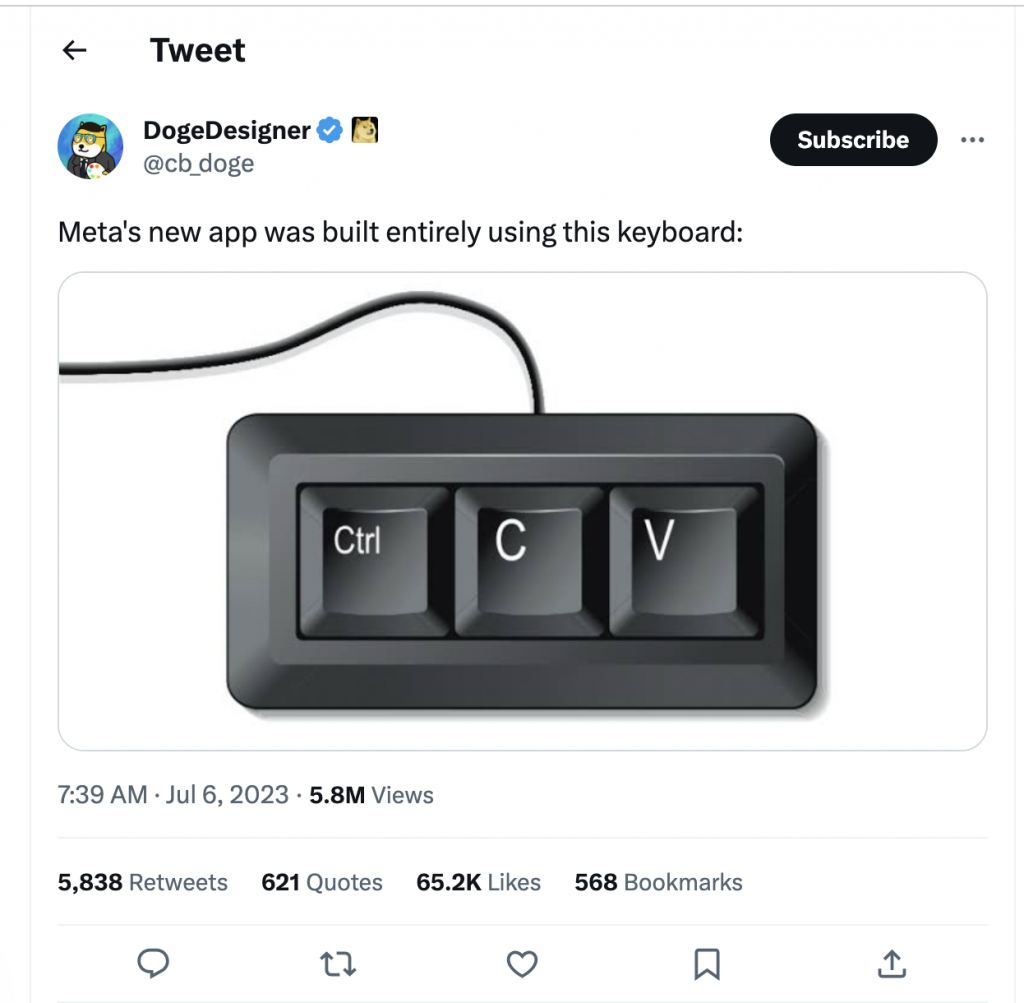Click the @cb_doge handle
Screen dimensions: 1024x1003
[199, 163]
